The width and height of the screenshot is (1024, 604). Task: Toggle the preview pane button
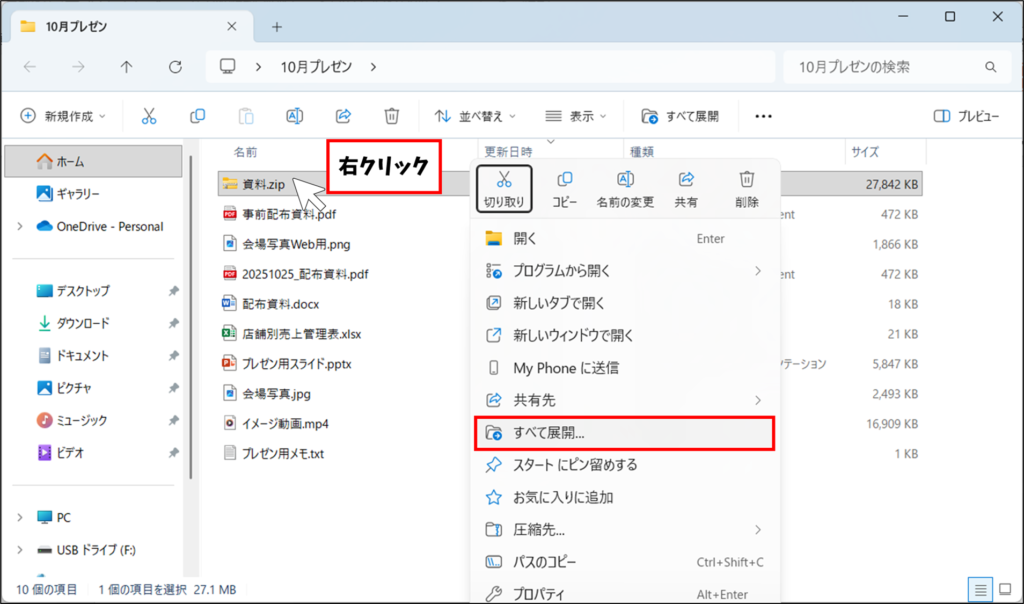[966, 116]
